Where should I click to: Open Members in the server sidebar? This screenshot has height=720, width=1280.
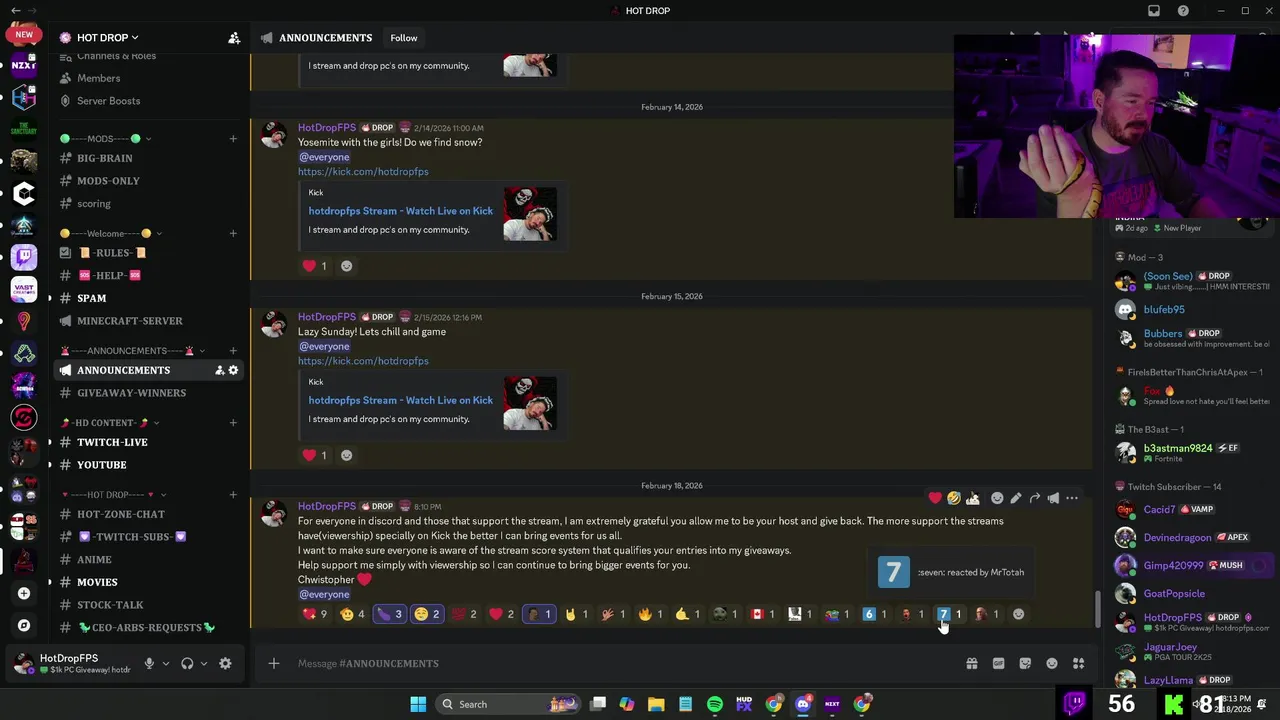98,78
